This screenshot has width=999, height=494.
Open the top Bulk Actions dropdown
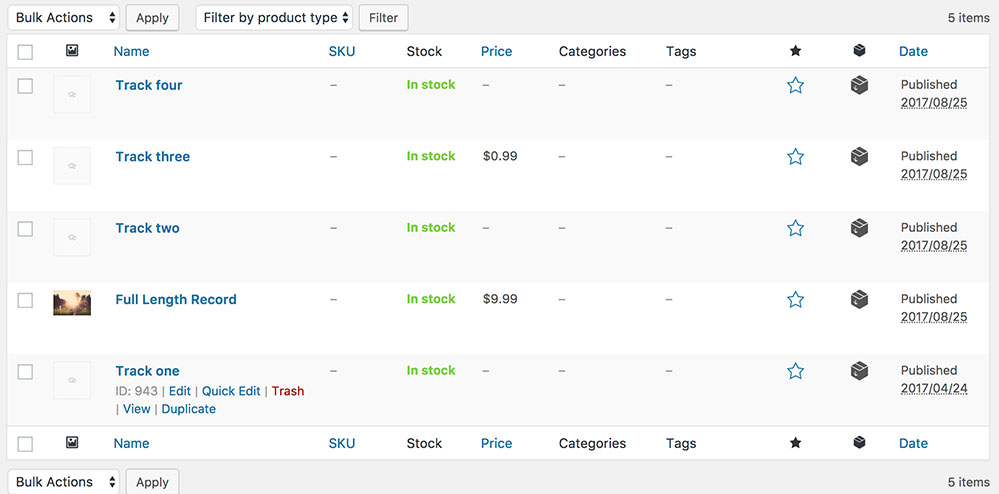(64, 18)
